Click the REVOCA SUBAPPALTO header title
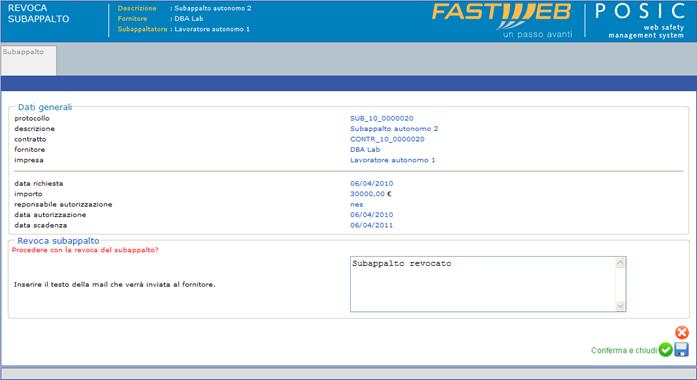Screen dimensions: 697x380 coord(38,13)
